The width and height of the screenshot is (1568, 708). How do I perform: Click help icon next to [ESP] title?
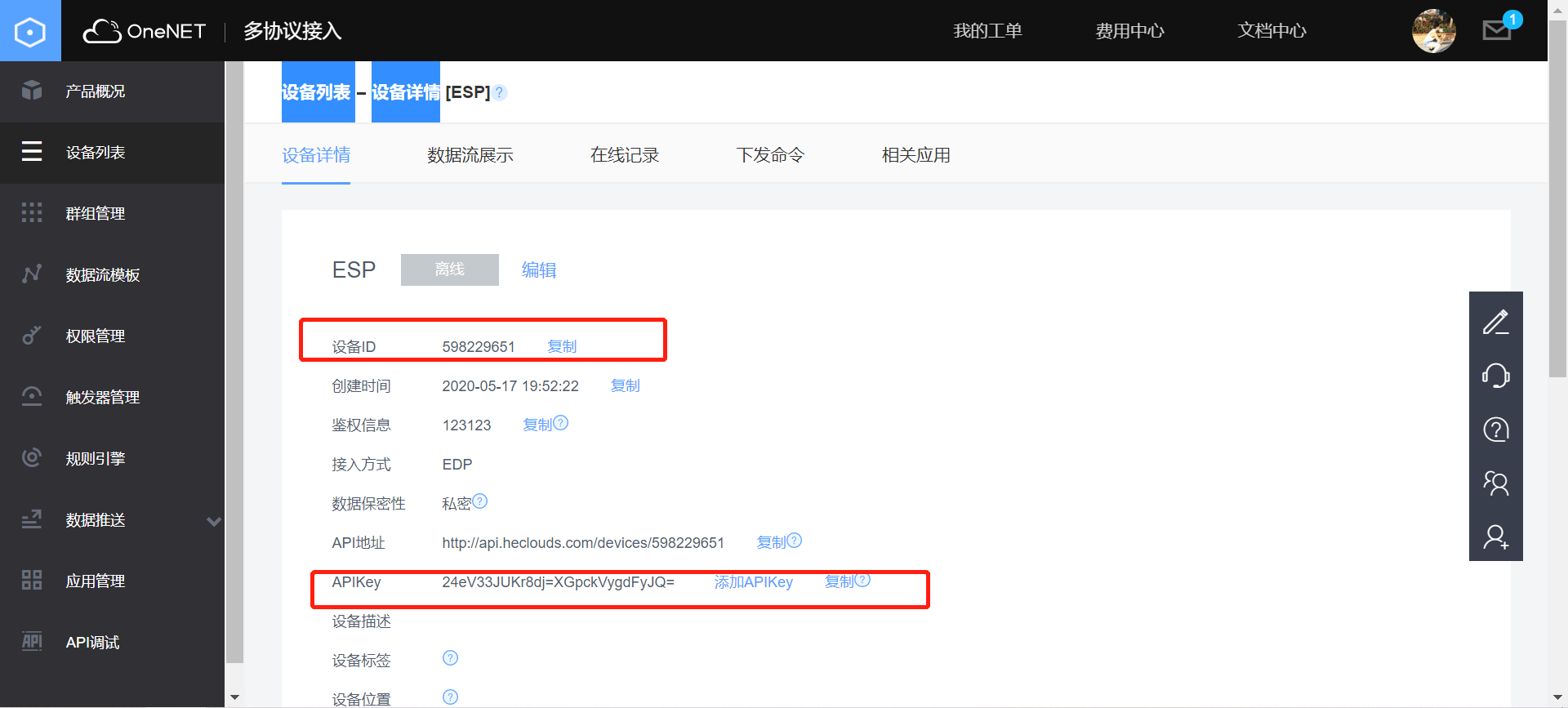coord(500,92)
